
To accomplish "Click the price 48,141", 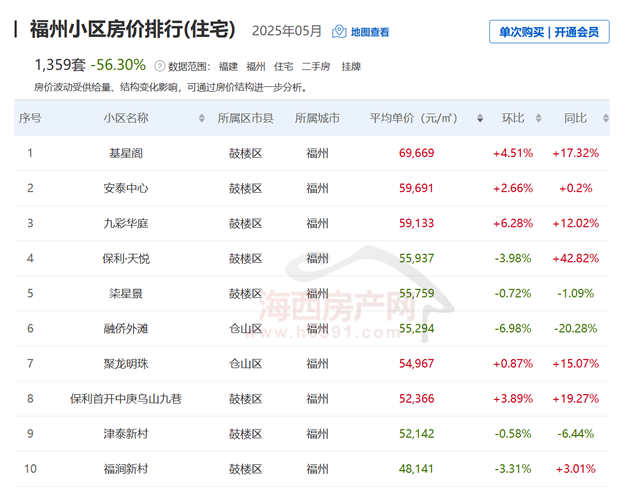I will point(416,469).
